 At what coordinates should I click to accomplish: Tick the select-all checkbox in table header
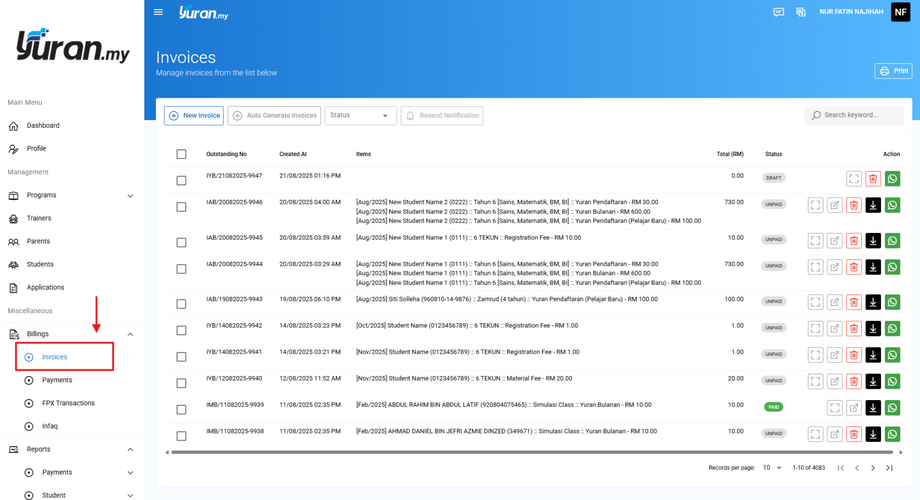coord(181,154)
